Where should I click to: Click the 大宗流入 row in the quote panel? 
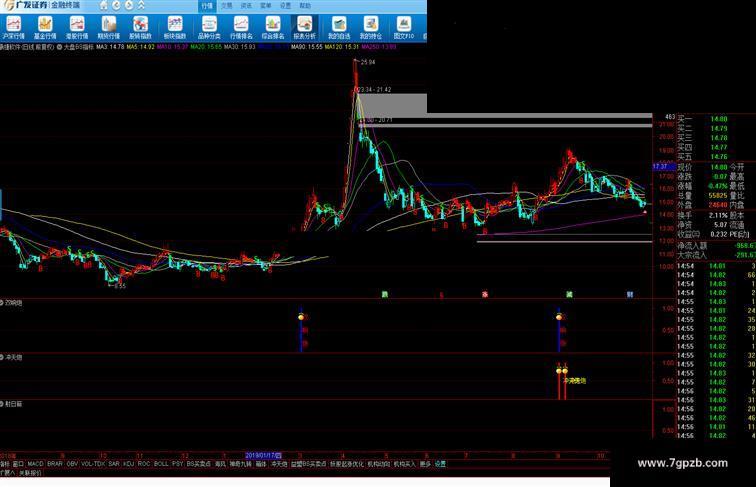716,255
